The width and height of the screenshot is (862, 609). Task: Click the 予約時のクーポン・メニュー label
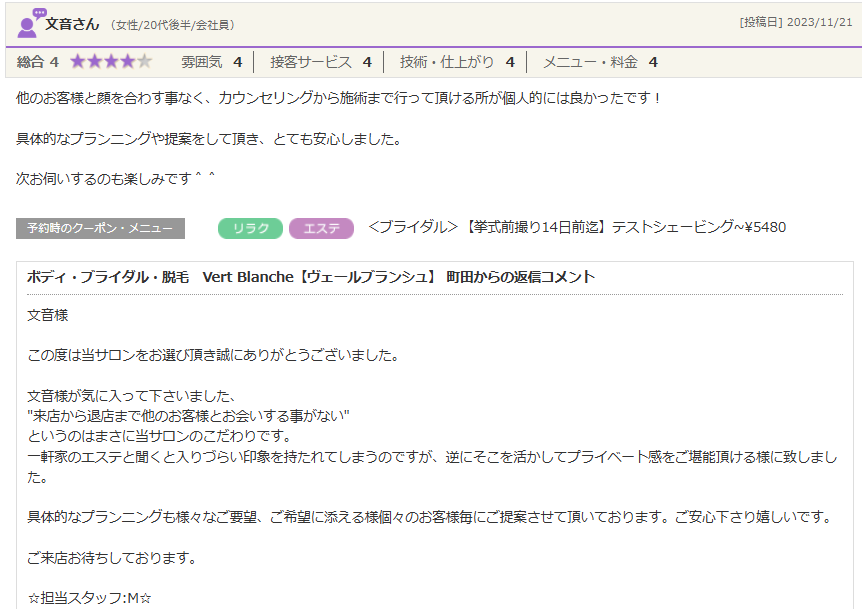(100, 228)
